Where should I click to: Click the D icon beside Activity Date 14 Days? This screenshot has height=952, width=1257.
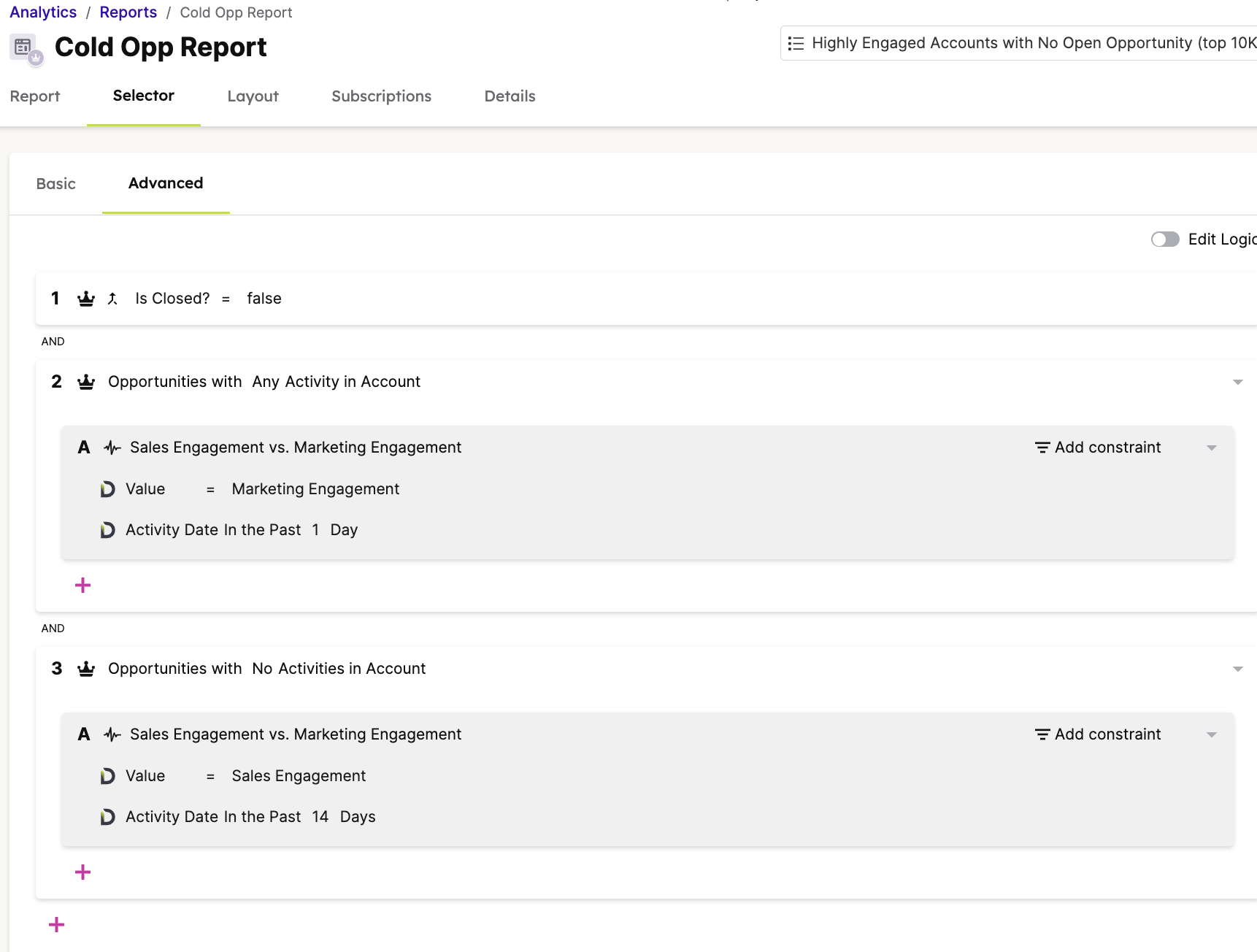point(107,817)
